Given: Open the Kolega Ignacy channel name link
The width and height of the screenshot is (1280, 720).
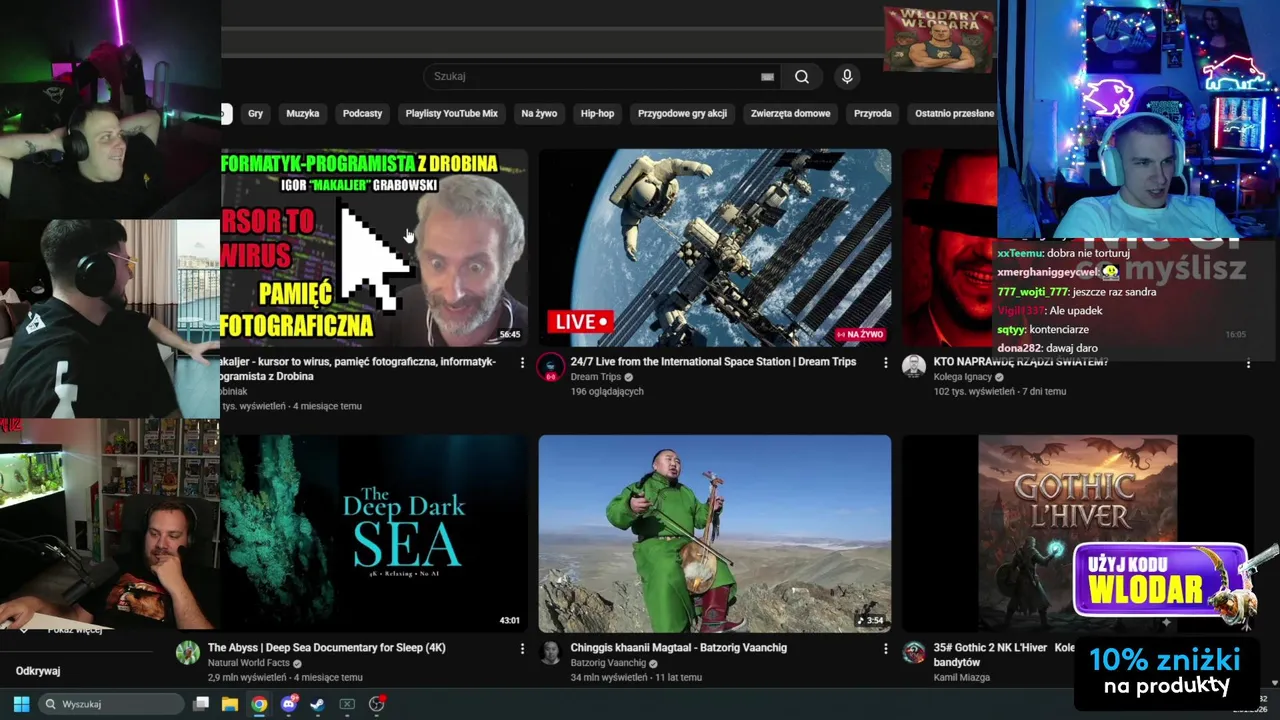Looking at the screenshot, I should click(x=963, y=377).
